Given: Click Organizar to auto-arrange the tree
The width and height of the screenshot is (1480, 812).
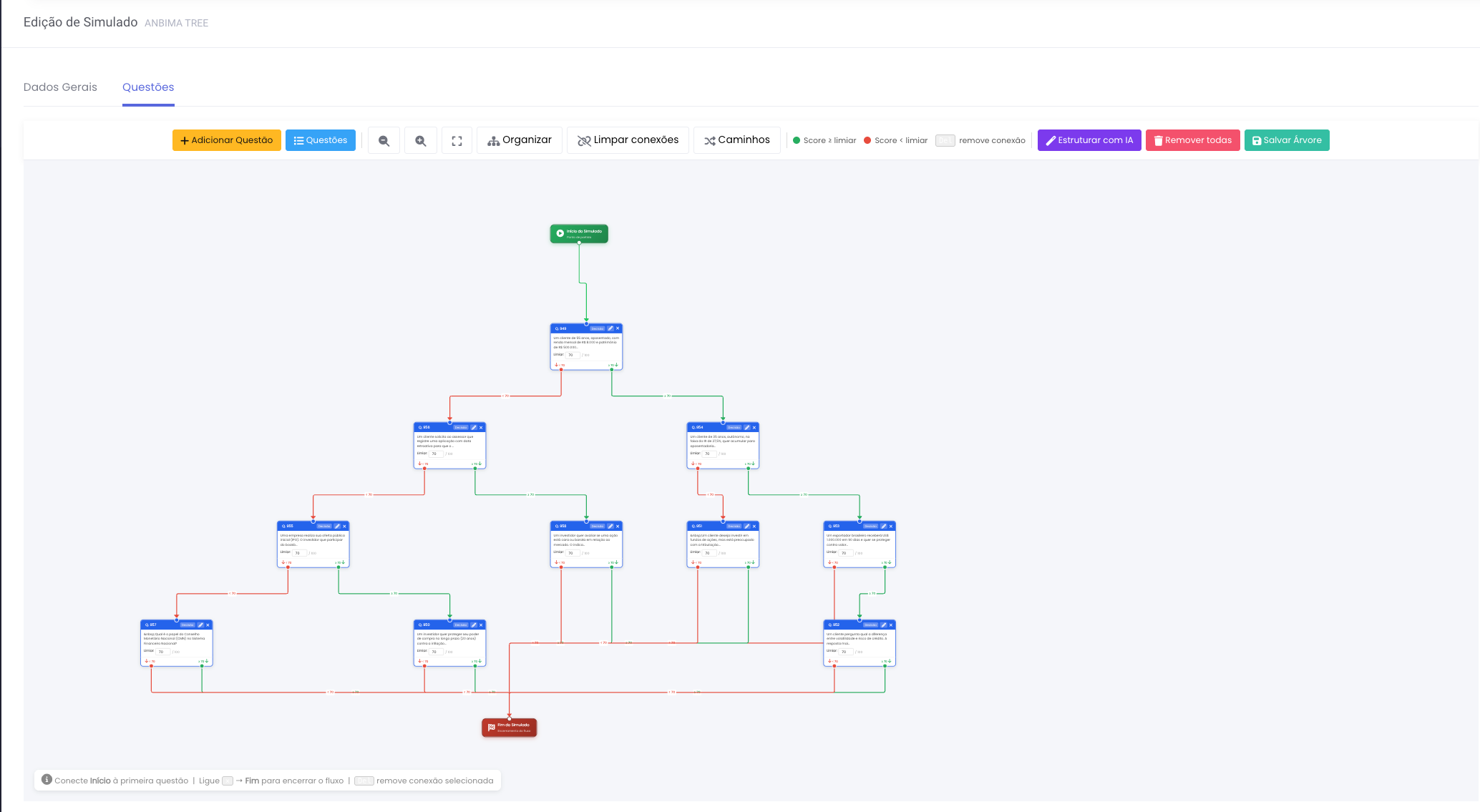Looking at the screenshot, I should [520, 140].
